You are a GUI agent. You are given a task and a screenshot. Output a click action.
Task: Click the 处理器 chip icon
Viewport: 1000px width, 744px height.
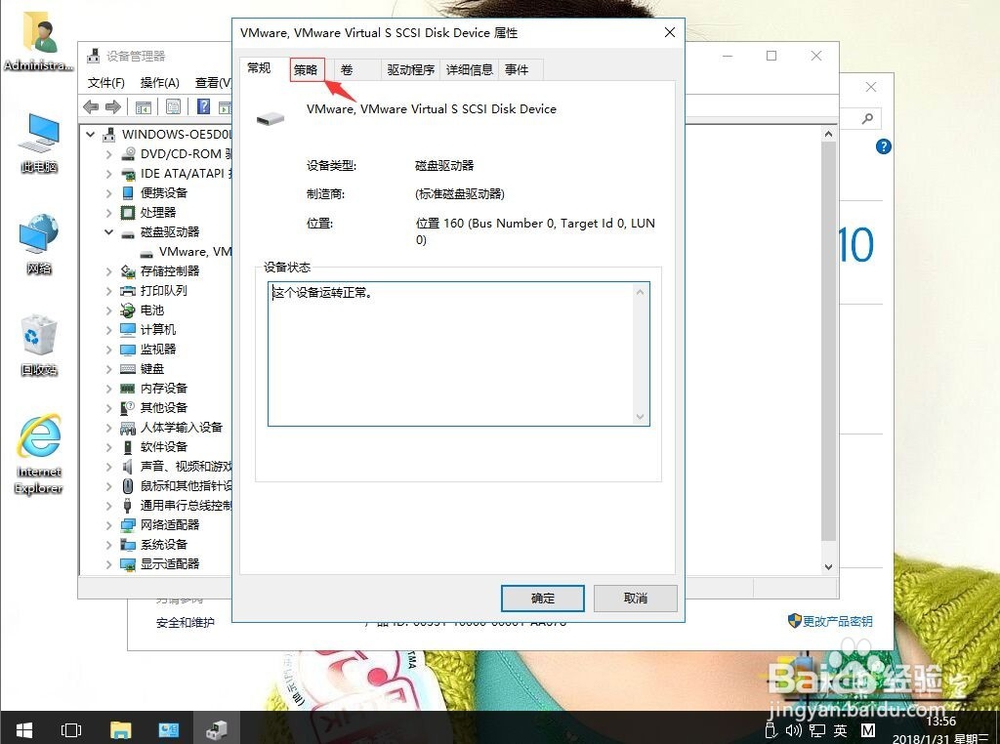pos(128,213)
